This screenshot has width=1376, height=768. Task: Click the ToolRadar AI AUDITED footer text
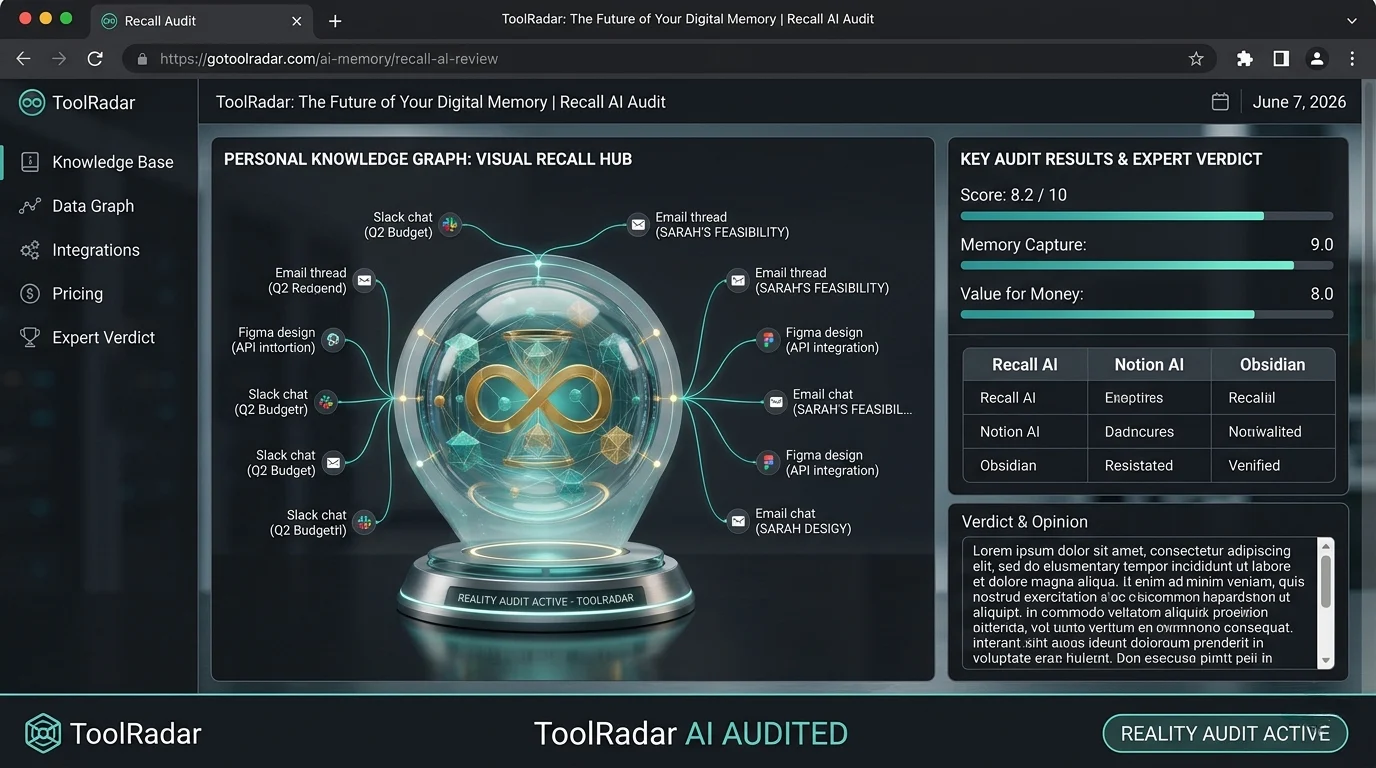(690, 733)
